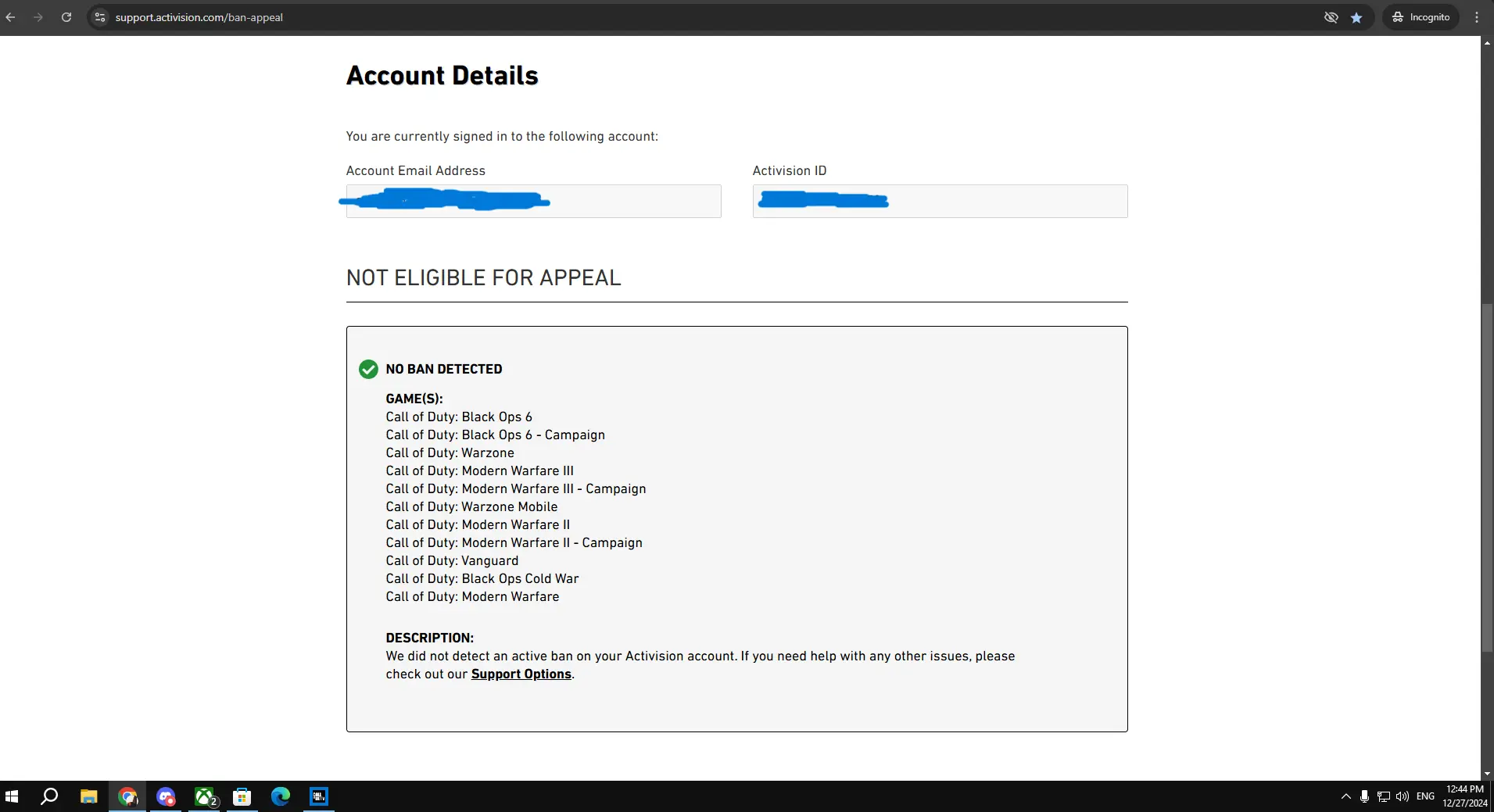Reload the ban appeal page
The width and height of the screenshot is (1494, 812).
click(x=66, y=17)
